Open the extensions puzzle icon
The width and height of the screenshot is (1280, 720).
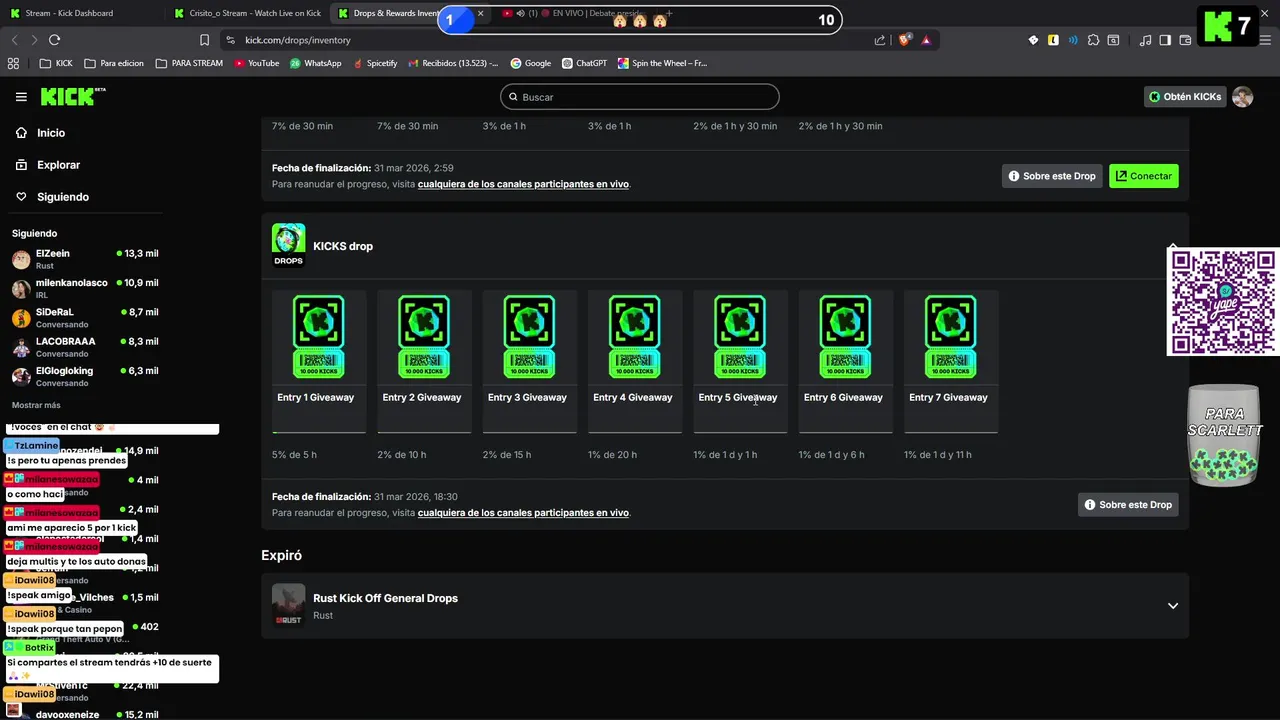click(1093, 40)
